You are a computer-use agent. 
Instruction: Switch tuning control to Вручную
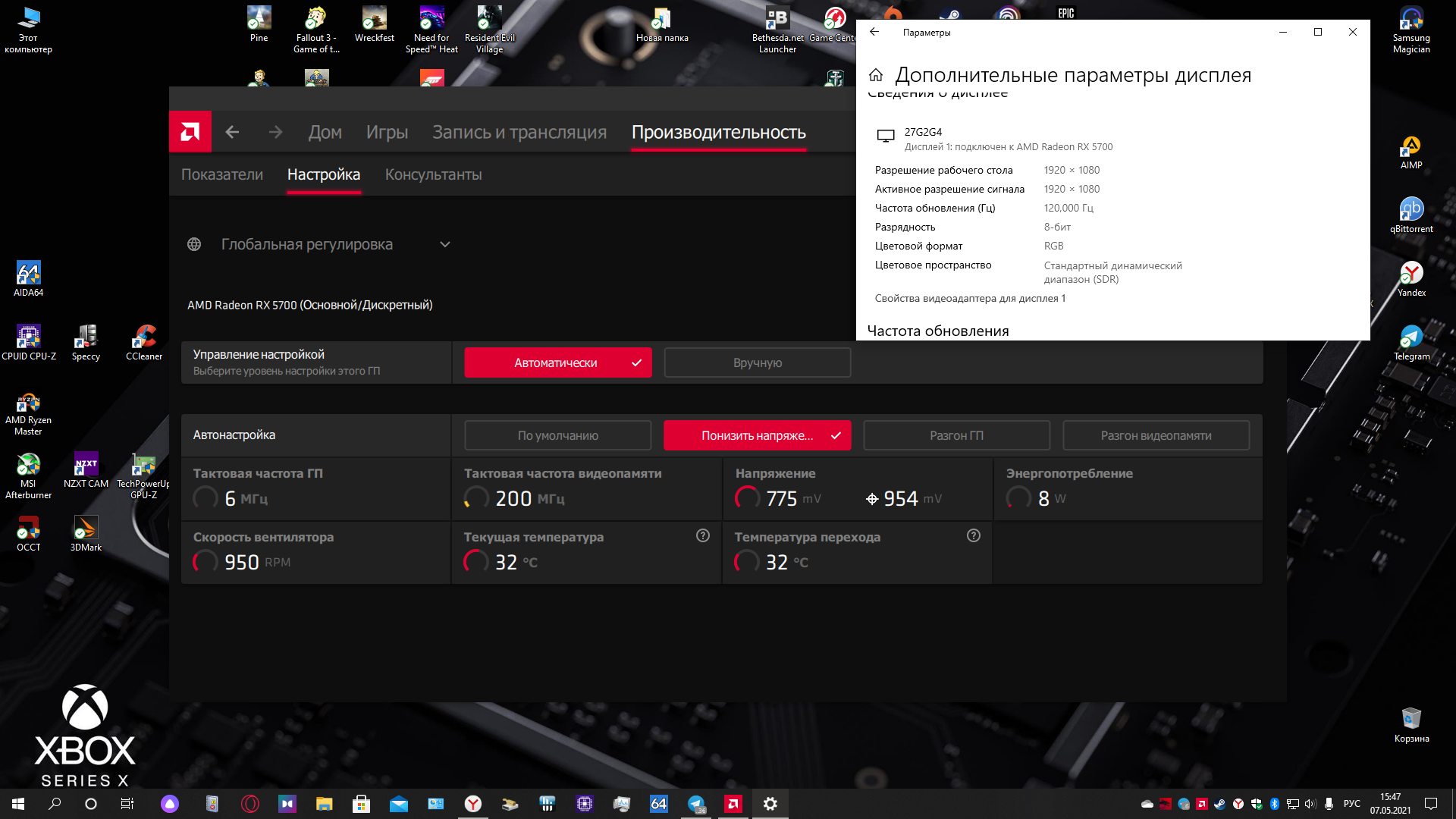pyautogui.click(x=757, y=362)
